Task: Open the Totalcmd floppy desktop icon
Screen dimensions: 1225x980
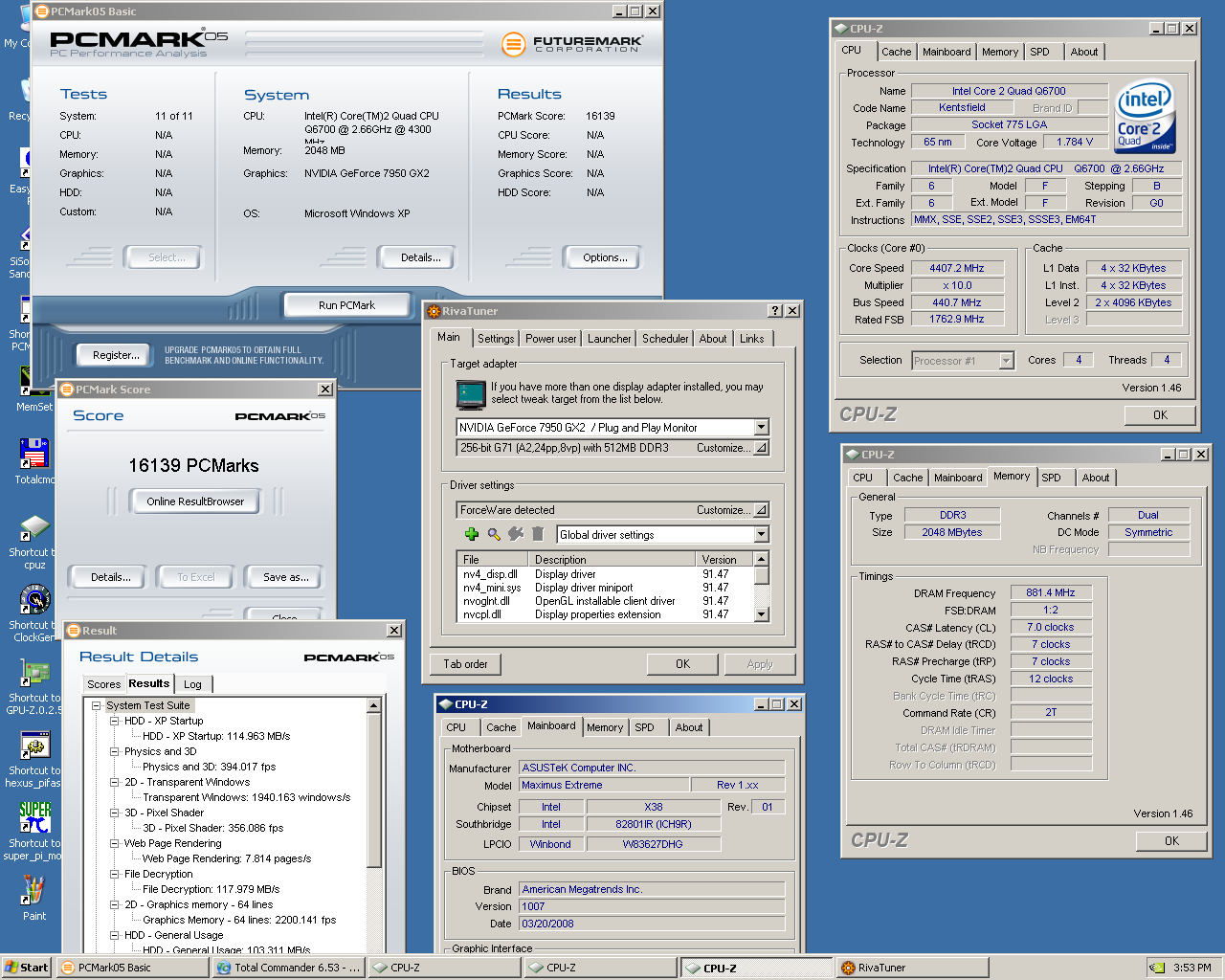Action: point(34,454)
